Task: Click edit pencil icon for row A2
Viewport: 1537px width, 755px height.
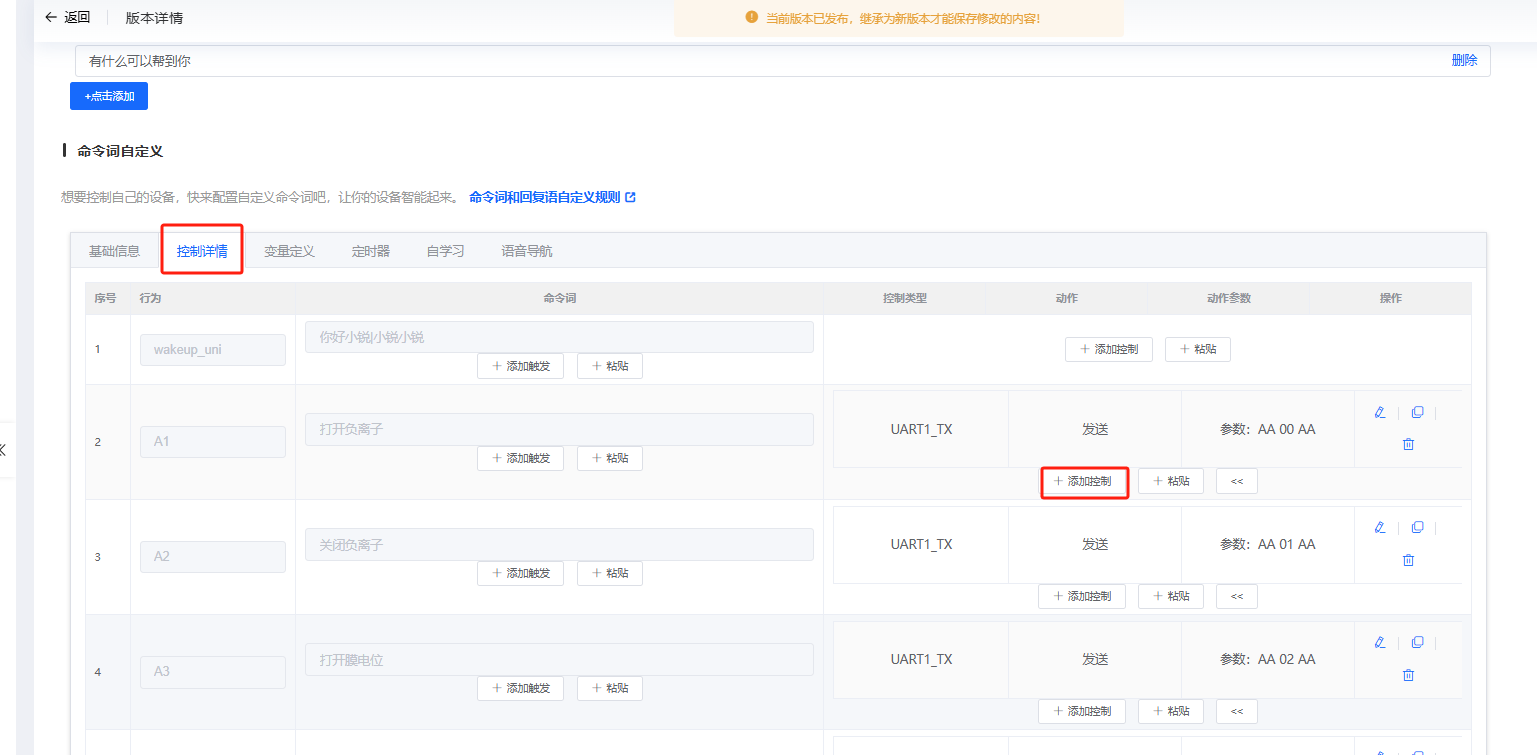Action: [x=1380, y=528]
